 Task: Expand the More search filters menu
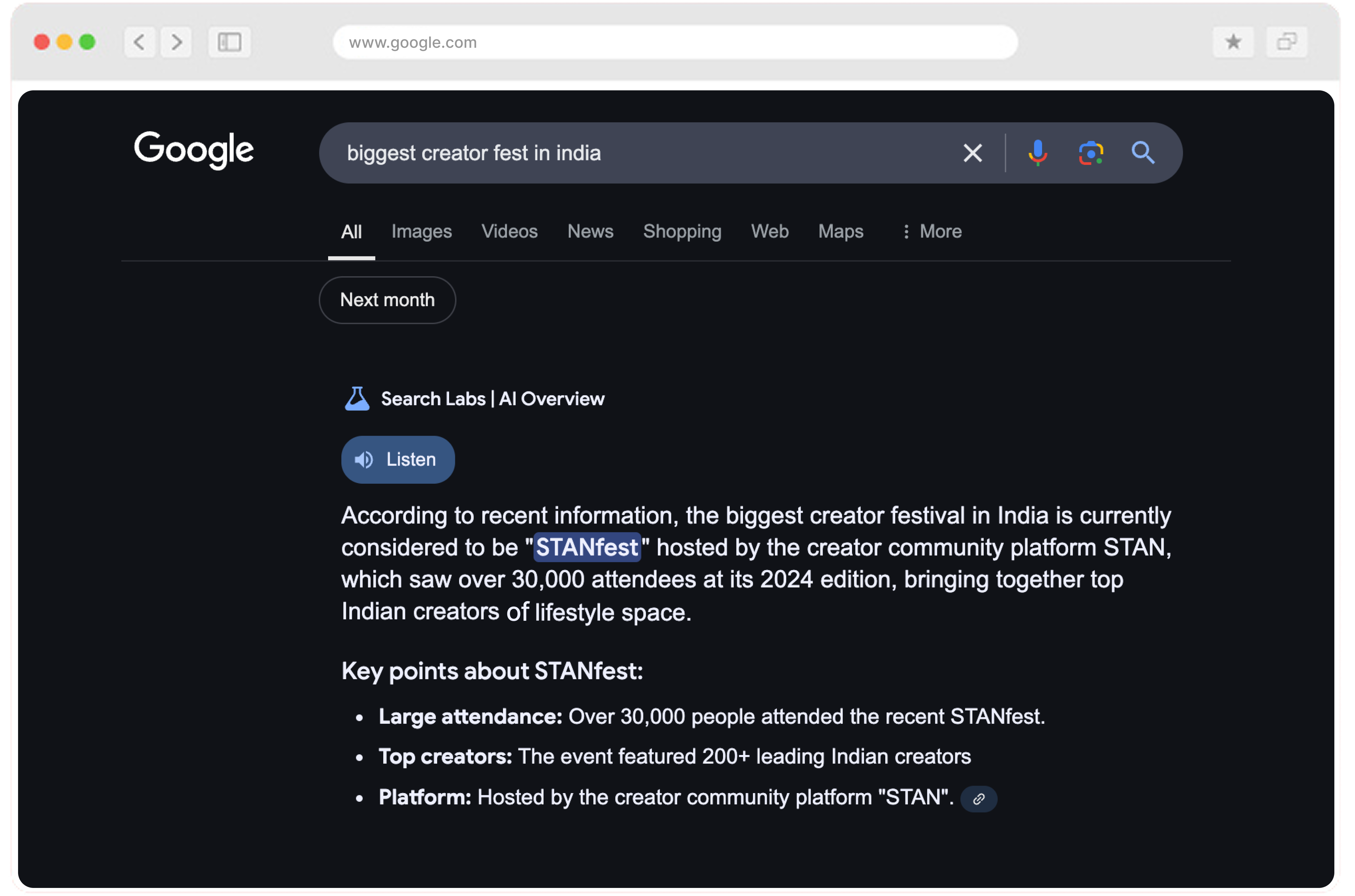click(x=932, y=231)
